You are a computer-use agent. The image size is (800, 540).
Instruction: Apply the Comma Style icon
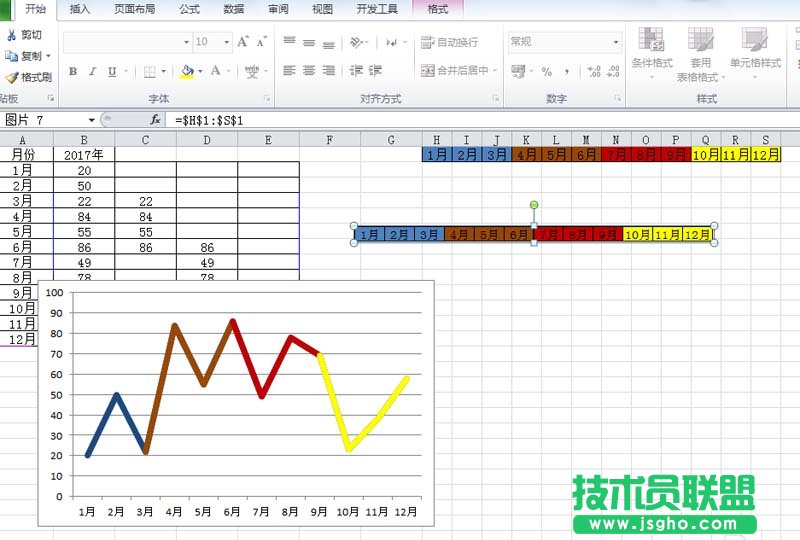567,71
